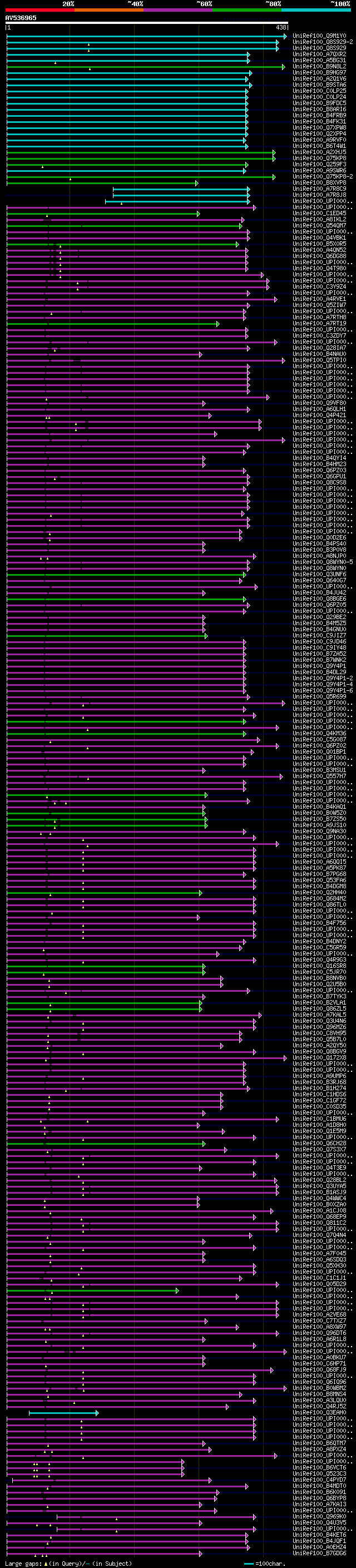Click the UniRef100_Q5TPI0 label
This screenshot has height=1568, width=356.
tap(319, 360)
